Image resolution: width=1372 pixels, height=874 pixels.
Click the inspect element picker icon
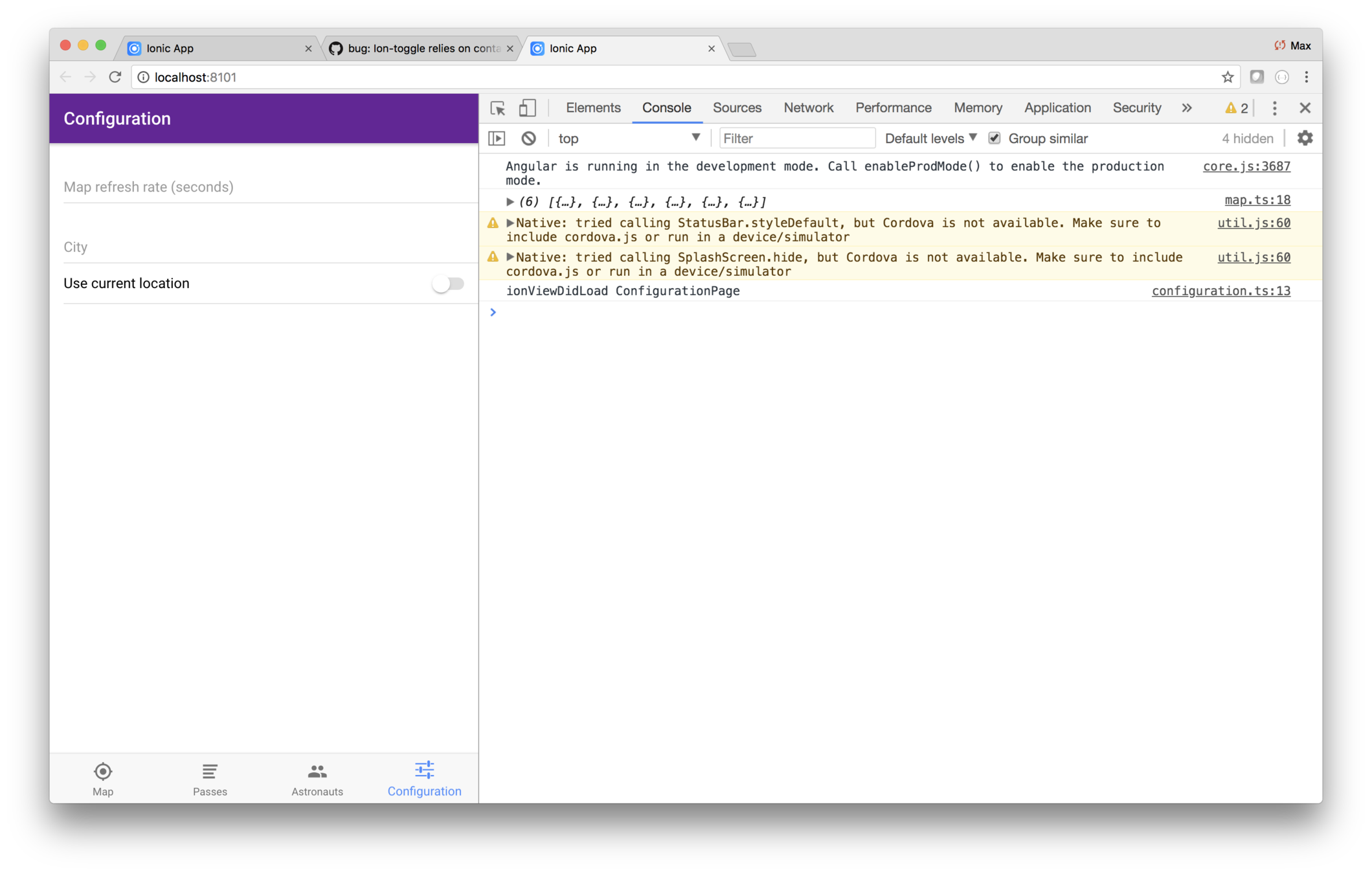click(497, 108)
